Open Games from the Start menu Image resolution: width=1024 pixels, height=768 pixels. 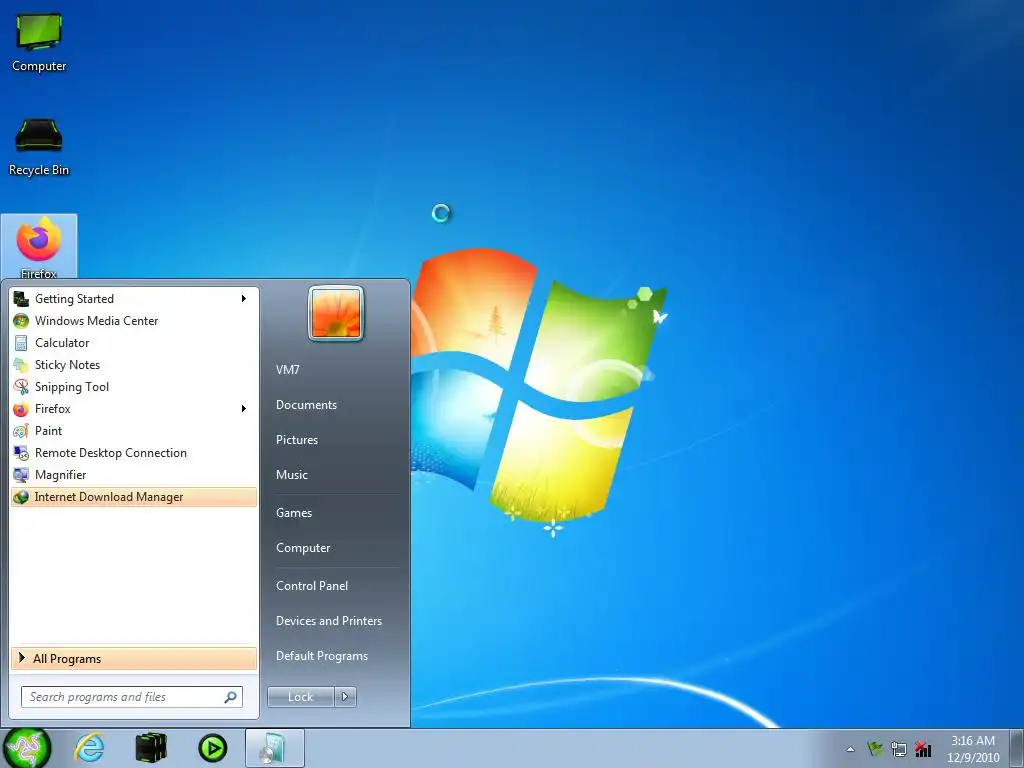tap(294, 513)
